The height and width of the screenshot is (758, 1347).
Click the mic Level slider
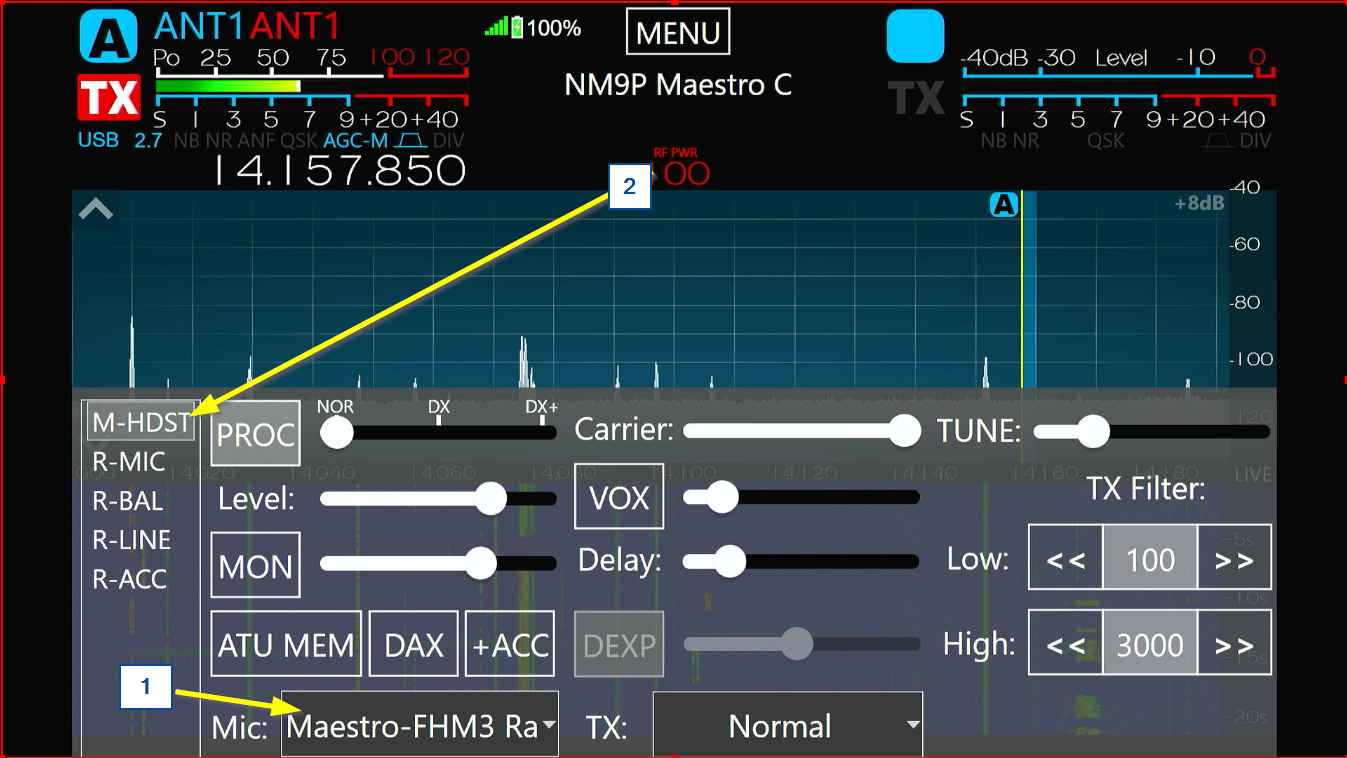click(x=438, y=498)
